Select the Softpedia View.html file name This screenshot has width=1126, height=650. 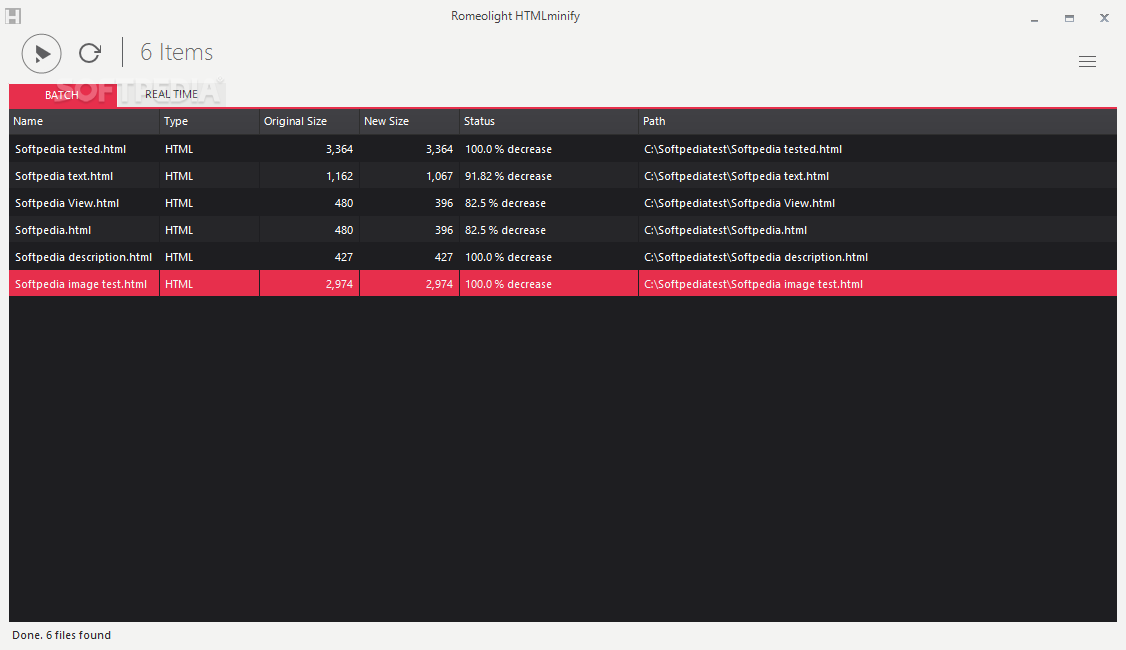point(67,203)
